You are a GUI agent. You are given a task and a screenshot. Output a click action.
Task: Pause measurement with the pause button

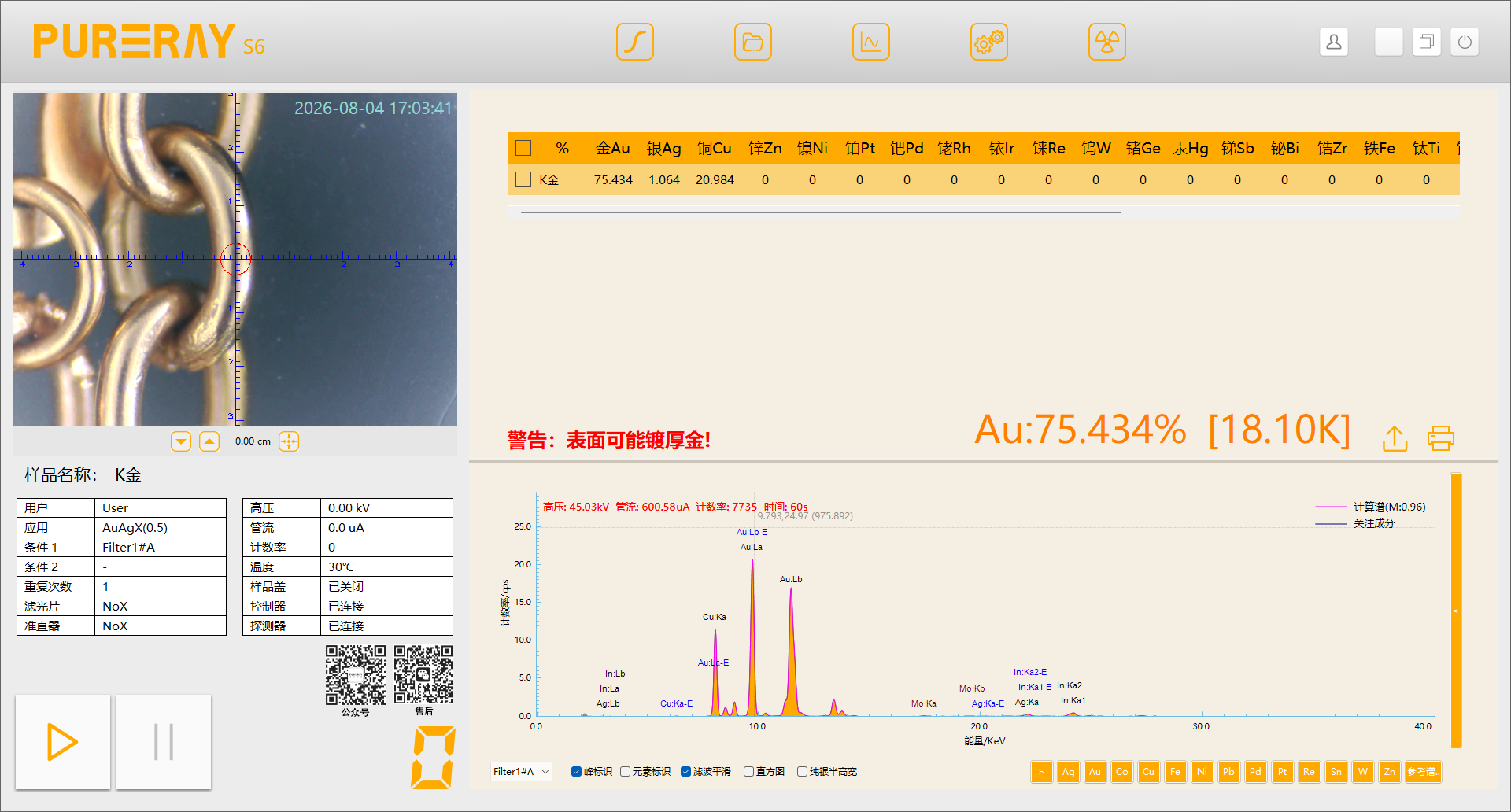[164, 742]
